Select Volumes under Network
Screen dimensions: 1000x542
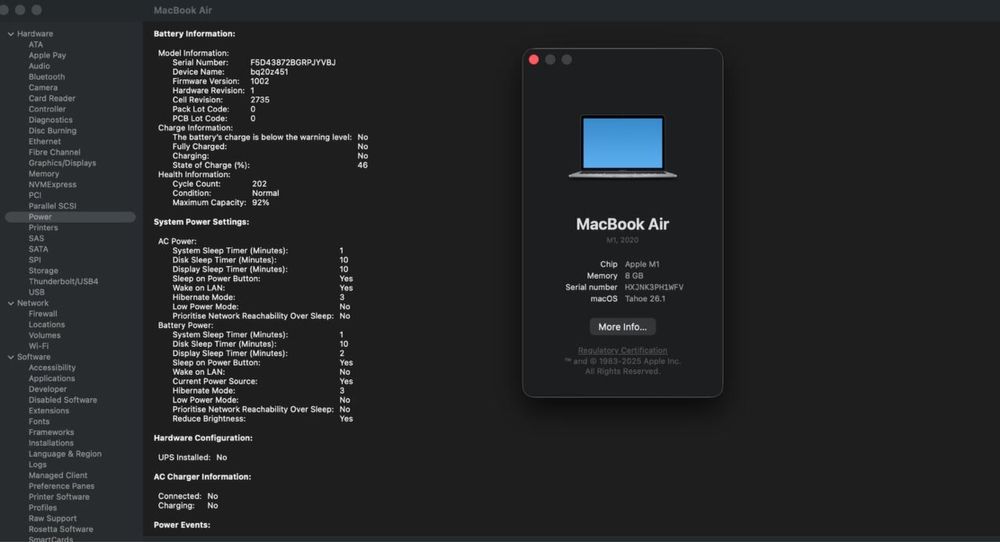[x=45, y=335]
